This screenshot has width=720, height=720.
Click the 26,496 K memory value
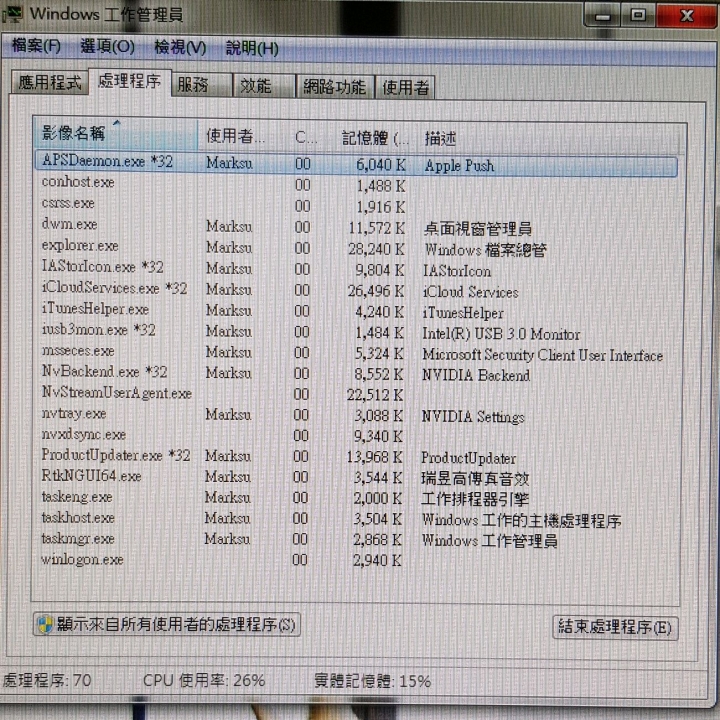click(376, 291)
